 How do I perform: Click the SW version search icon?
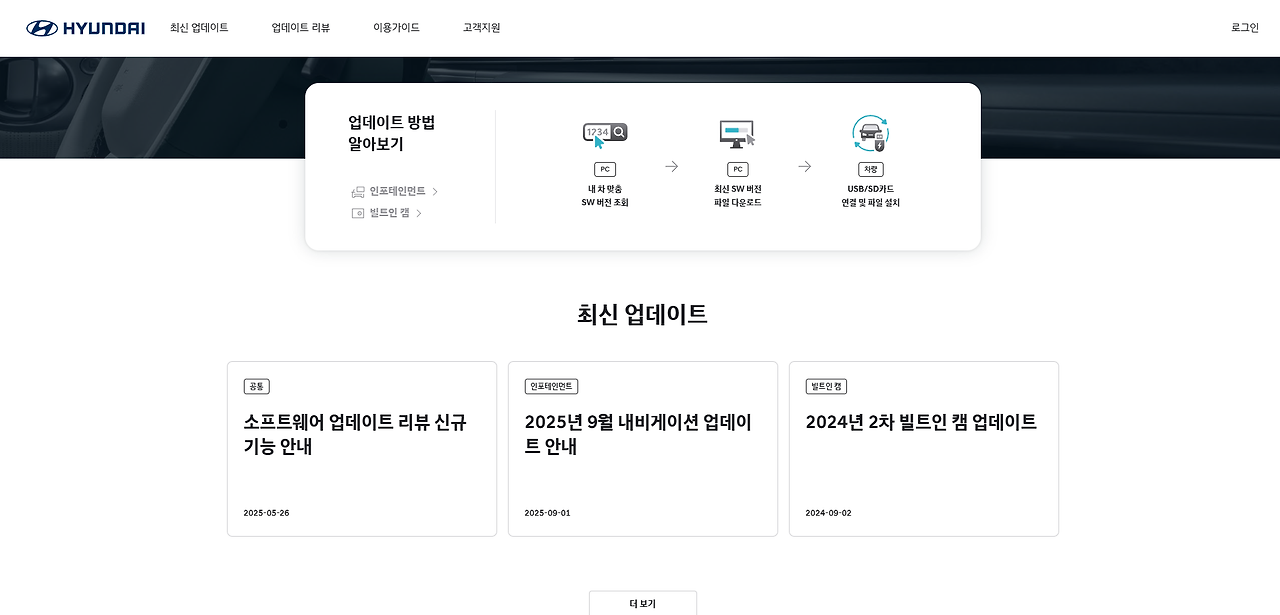pyautogui.click(x=605, y=135)
